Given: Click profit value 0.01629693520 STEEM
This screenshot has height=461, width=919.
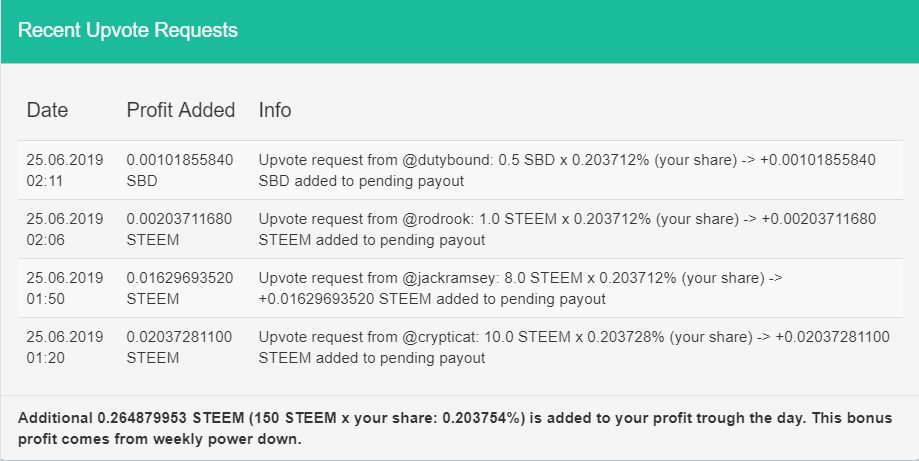Looking at the screenshot, I should [179, 289].
